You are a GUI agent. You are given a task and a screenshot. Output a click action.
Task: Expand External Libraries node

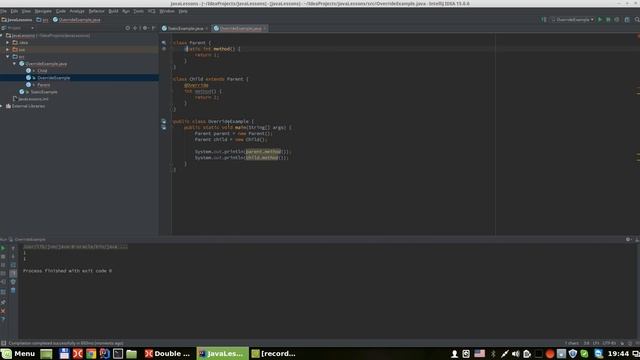click(x=2, y=106)
